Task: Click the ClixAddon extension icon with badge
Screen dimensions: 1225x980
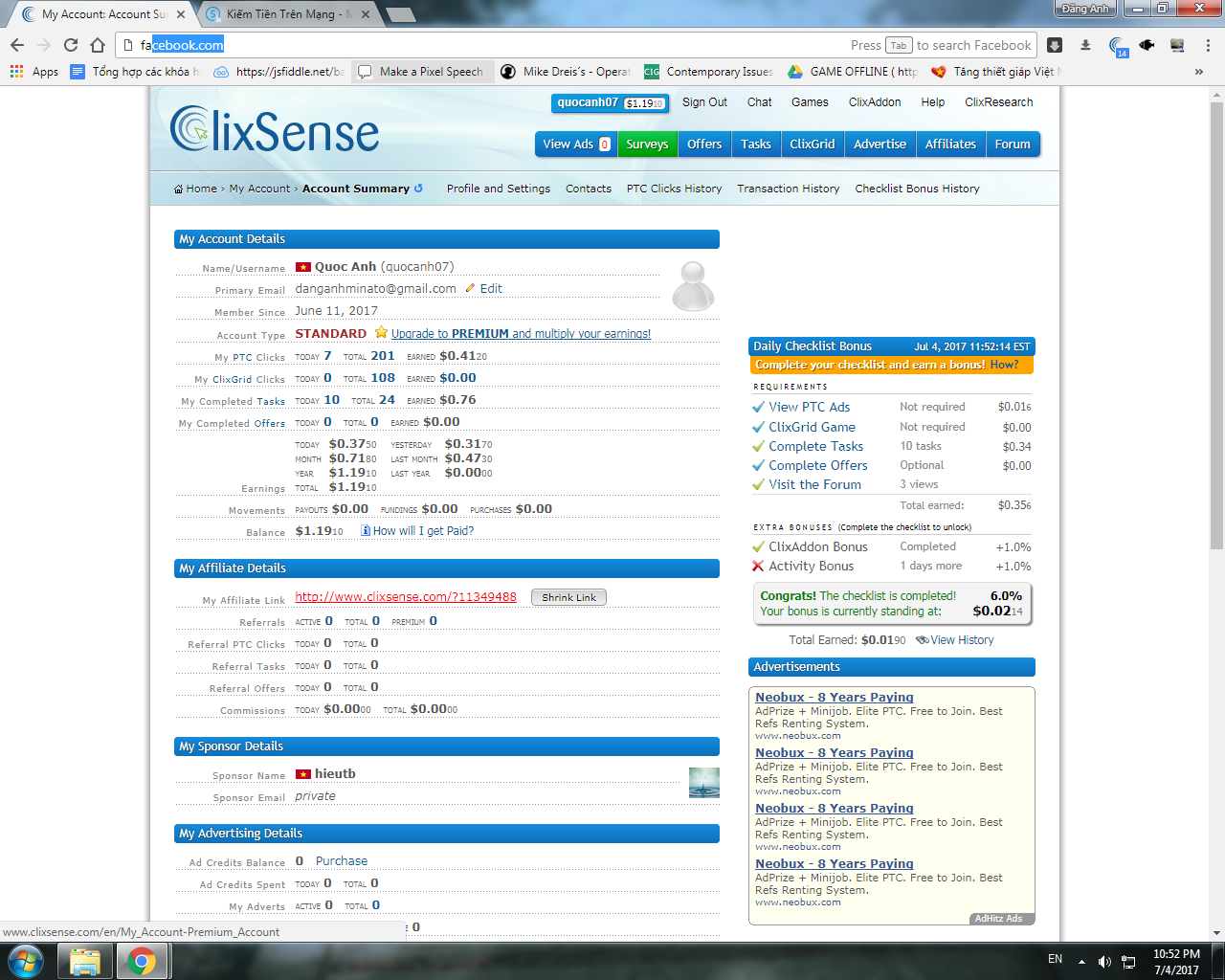Action: click(1117, 46)
